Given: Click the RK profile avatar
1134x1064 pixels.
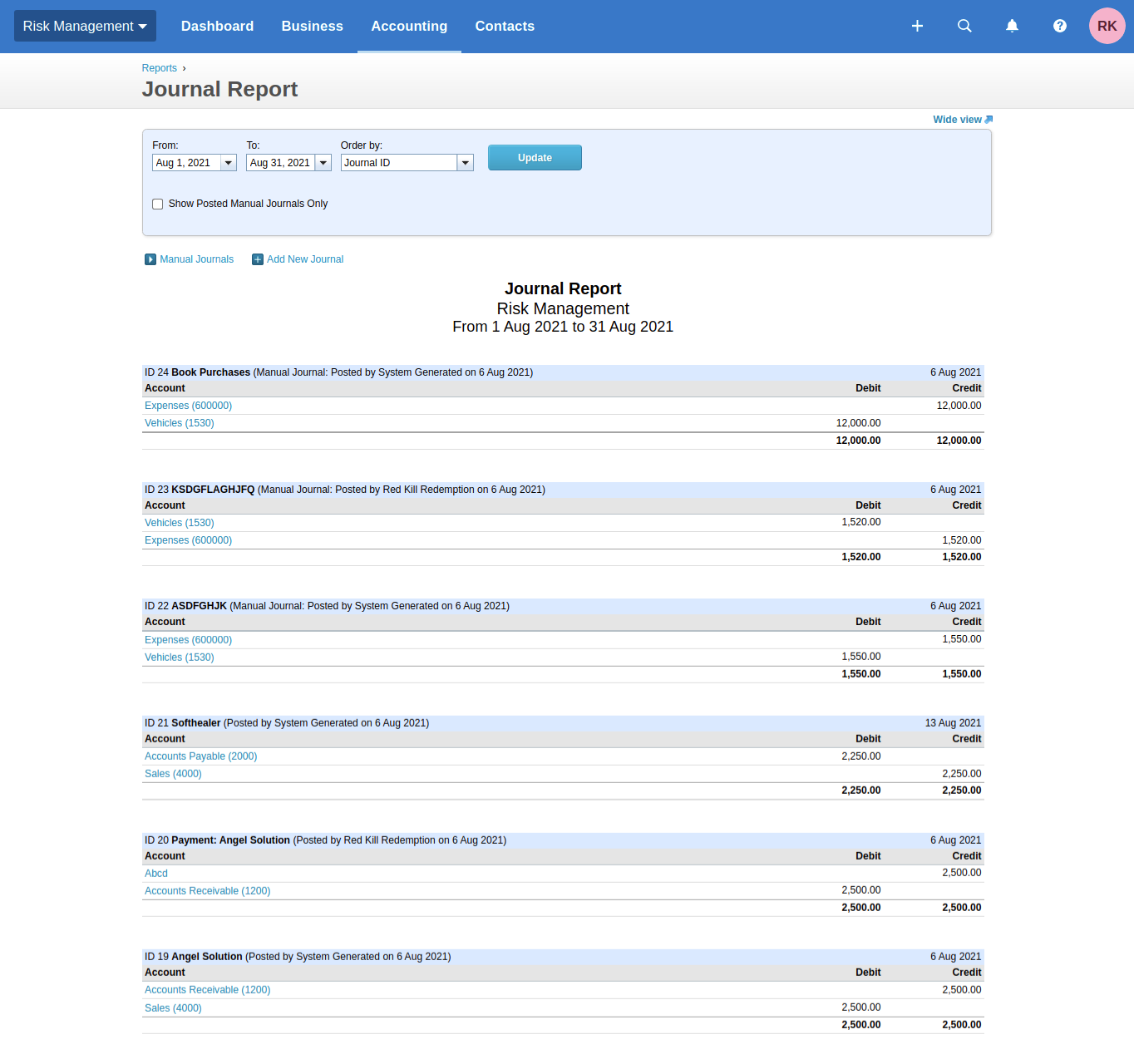Looking at the screenshot, I should (x=1107, y=26).
